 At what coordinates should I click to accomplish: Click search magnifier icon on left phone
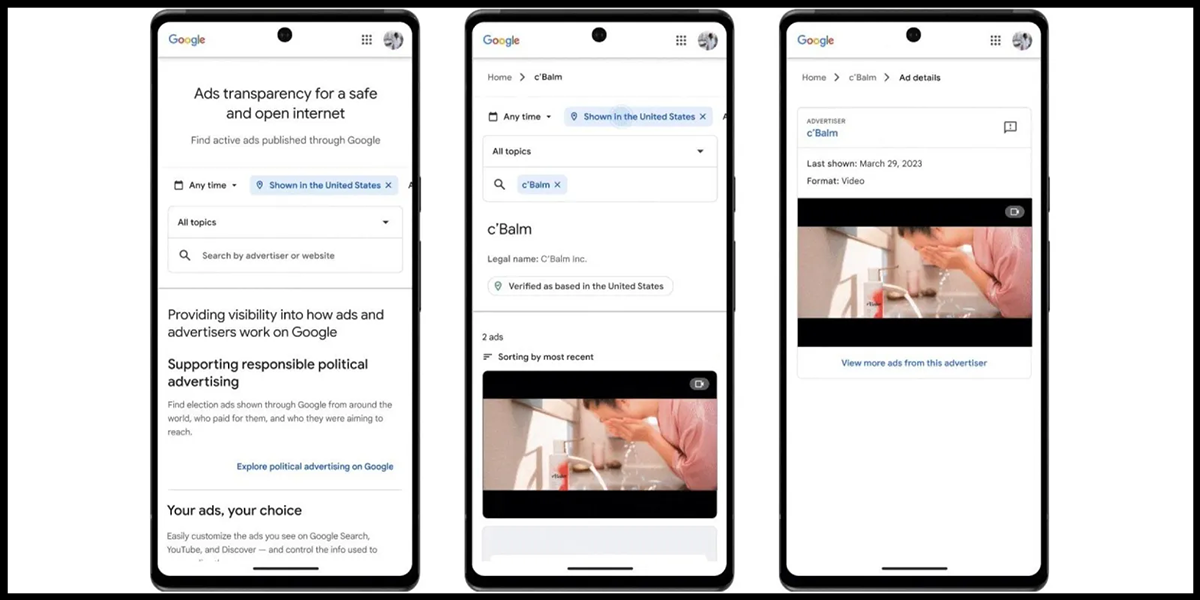point(185,256)
